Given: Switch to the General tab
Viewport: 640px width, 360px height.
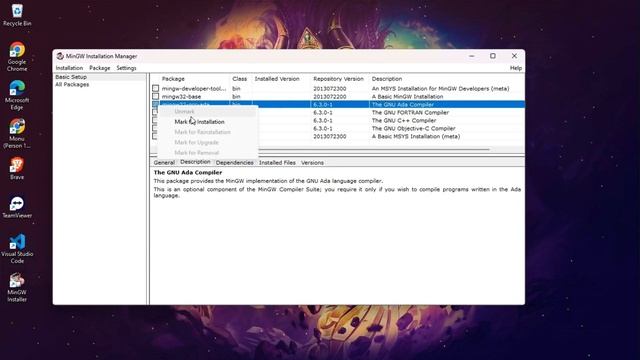Looking at the screenshot, I should (164, 162).
